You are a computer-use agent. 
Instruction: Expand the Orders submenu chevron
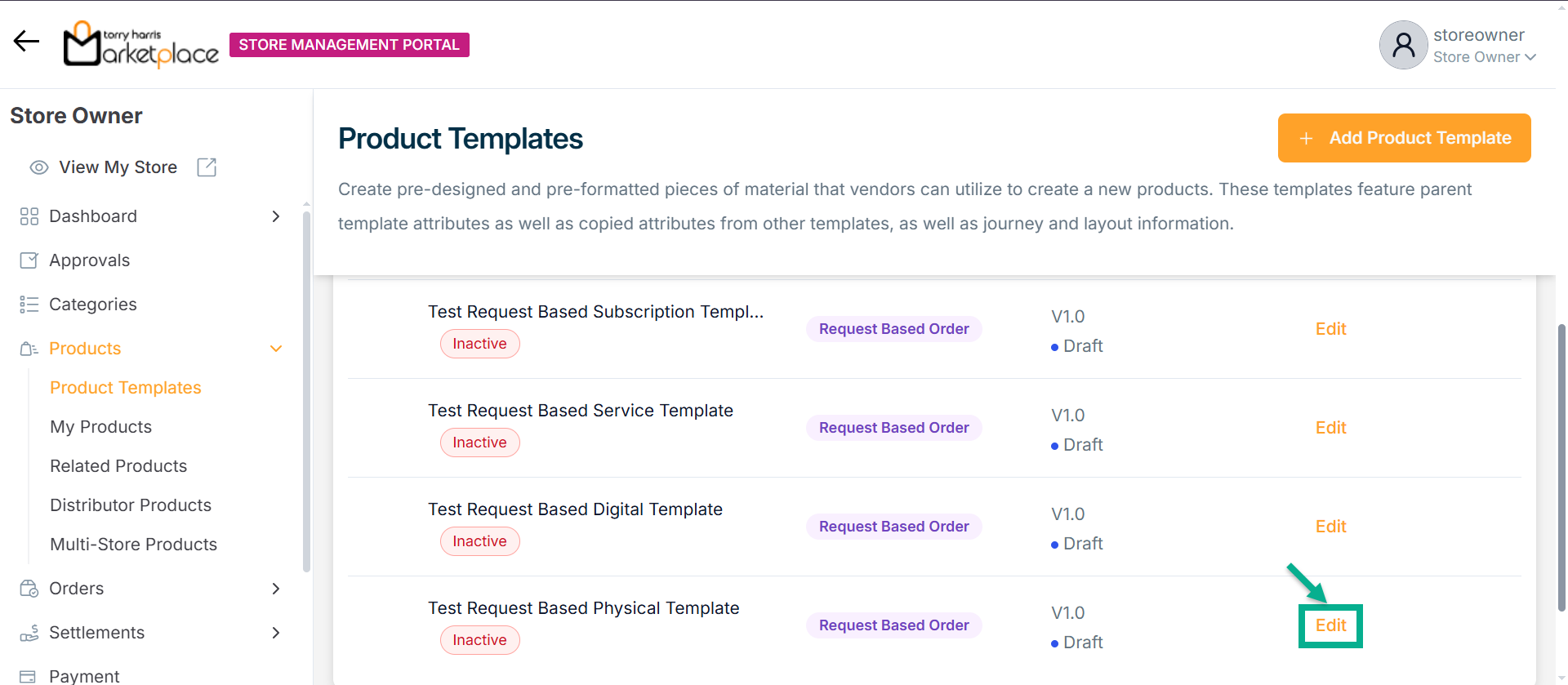point(276,589)
